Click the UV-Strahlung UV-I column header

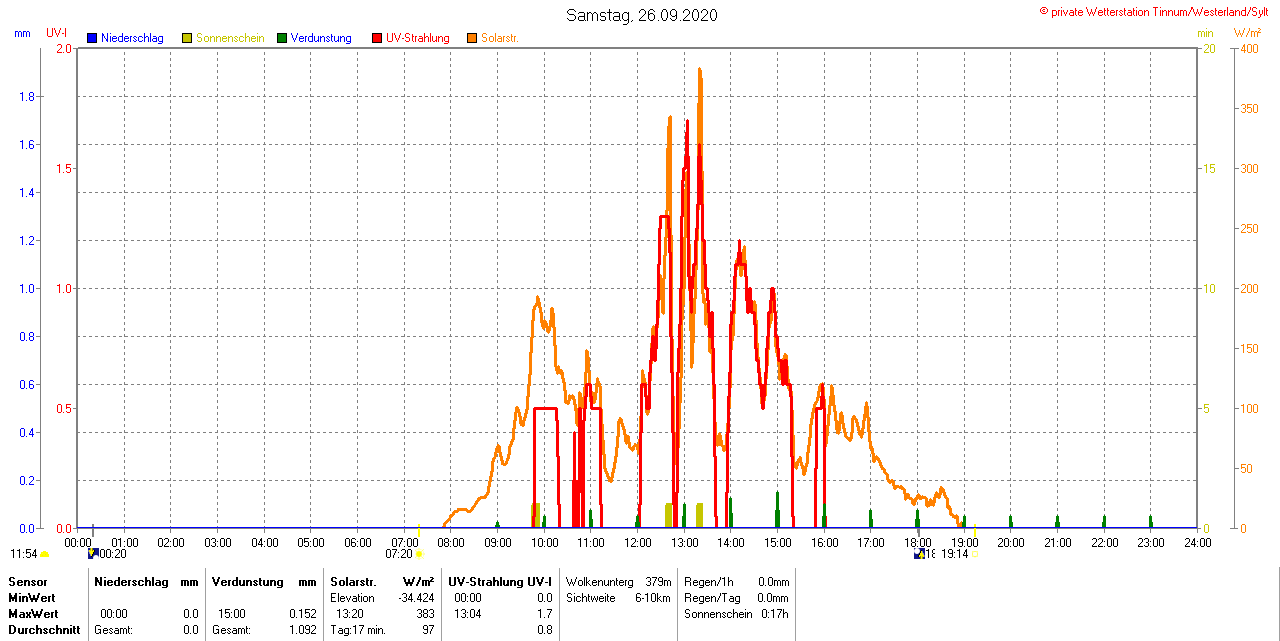point(500,582)
